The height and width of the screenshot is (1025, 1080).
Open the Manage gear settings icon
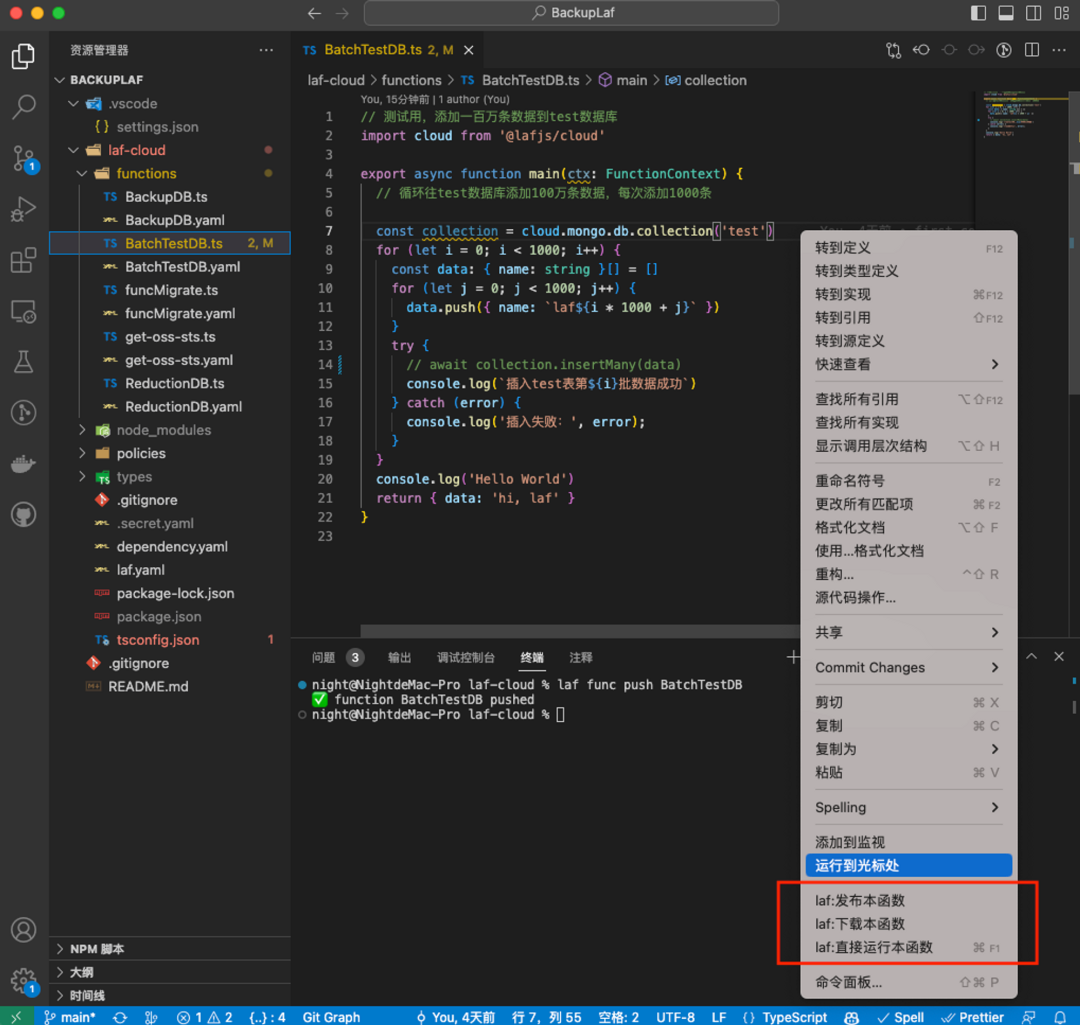pos(23,980)
